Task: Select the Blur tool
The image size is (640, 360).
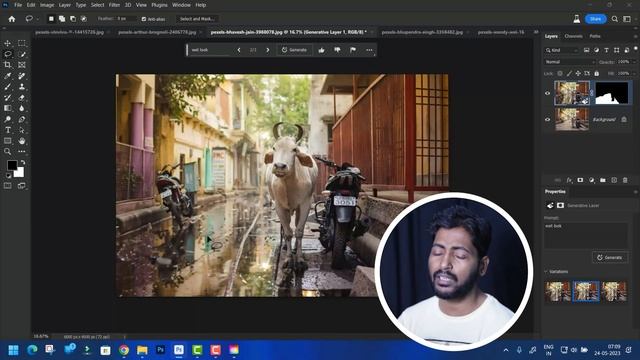Action: [22, 108]
